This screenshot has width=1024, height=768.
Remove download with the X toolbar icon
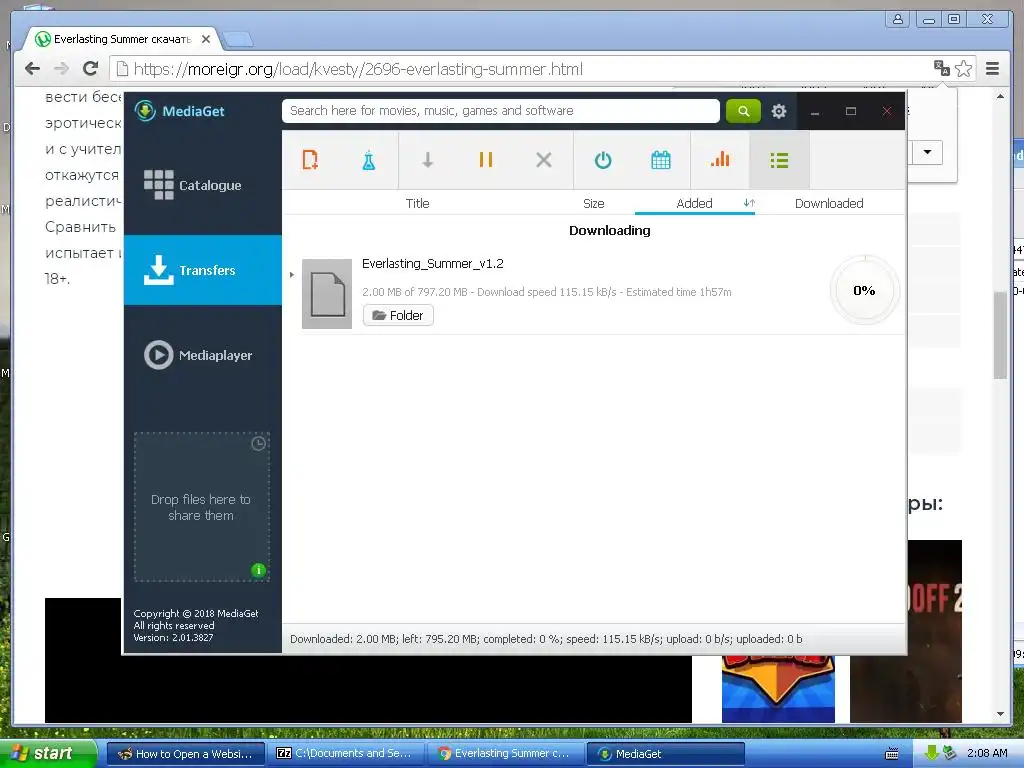pos(543,160)
